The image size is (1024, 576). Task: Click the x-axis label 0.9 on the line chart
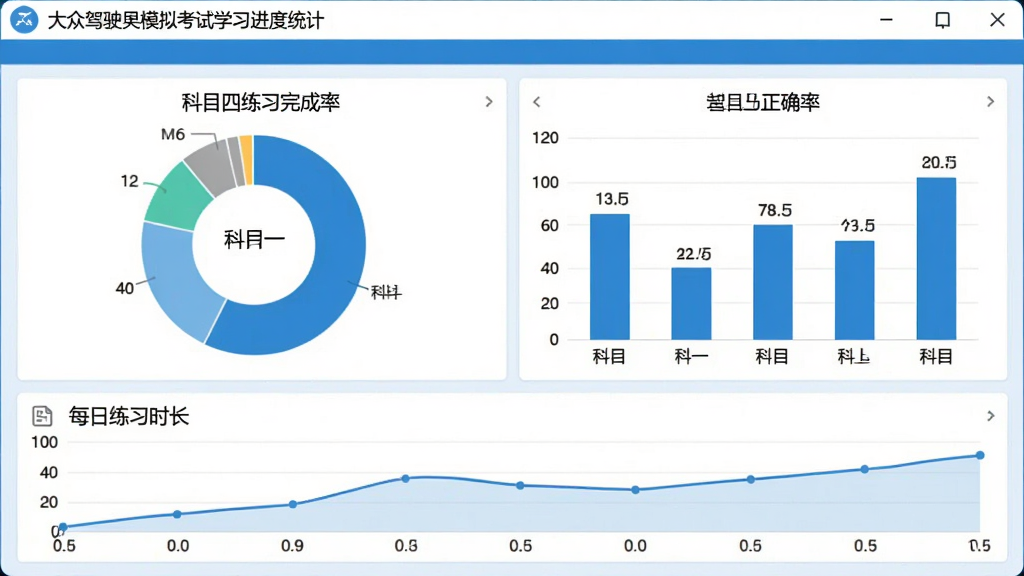point(292,545)
